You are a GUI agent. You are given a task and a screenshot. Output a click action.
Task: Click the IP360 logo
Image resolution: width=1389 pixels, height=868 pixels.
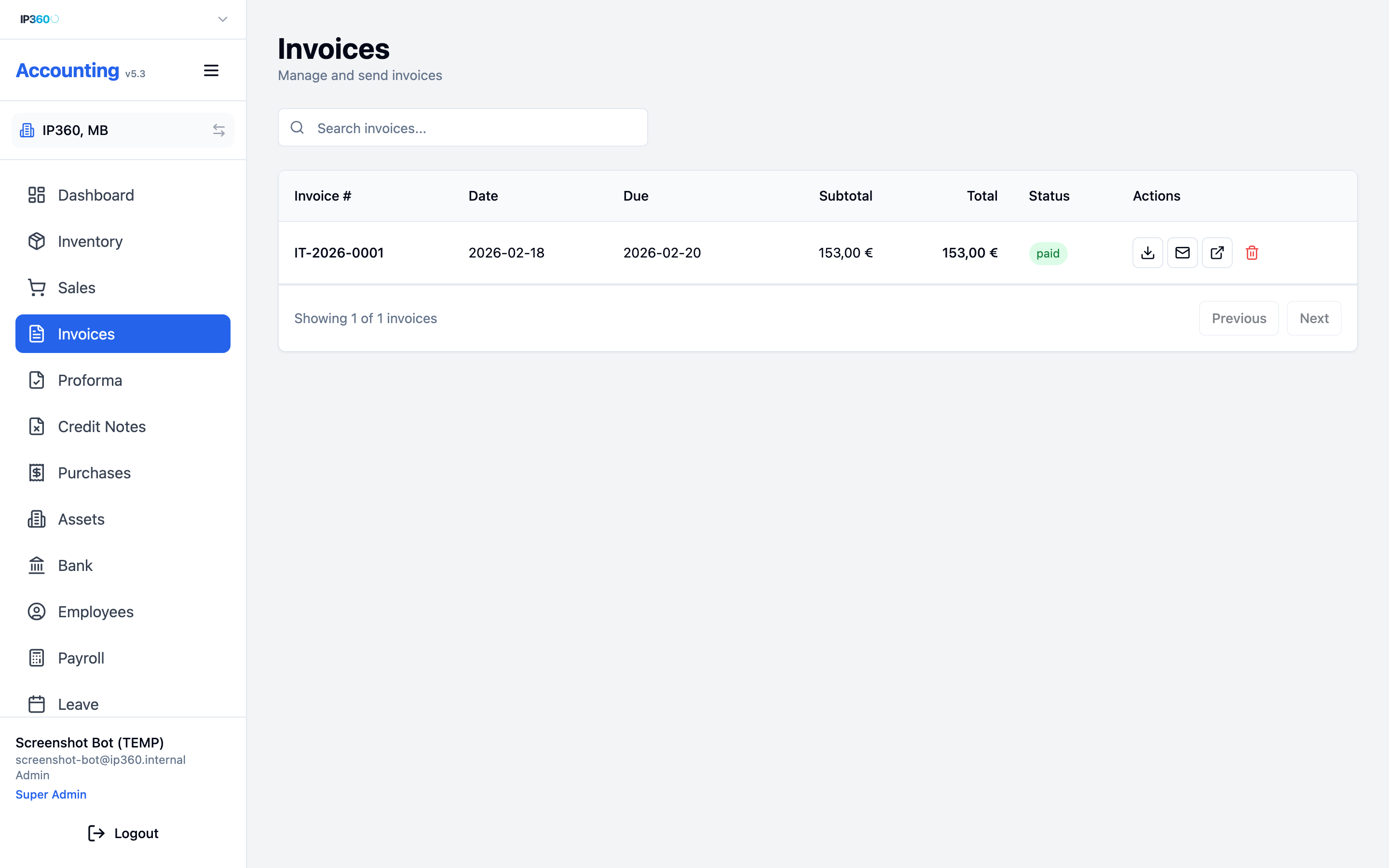[x=40, y=19]
